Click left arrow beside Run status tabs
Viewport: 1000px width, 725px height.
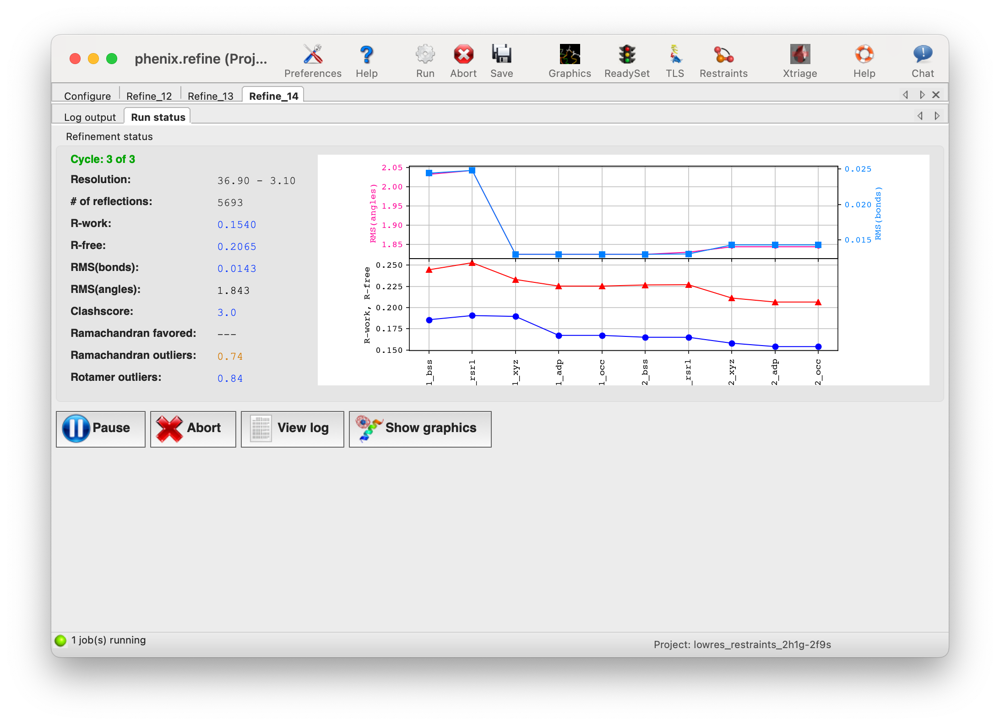920,115
